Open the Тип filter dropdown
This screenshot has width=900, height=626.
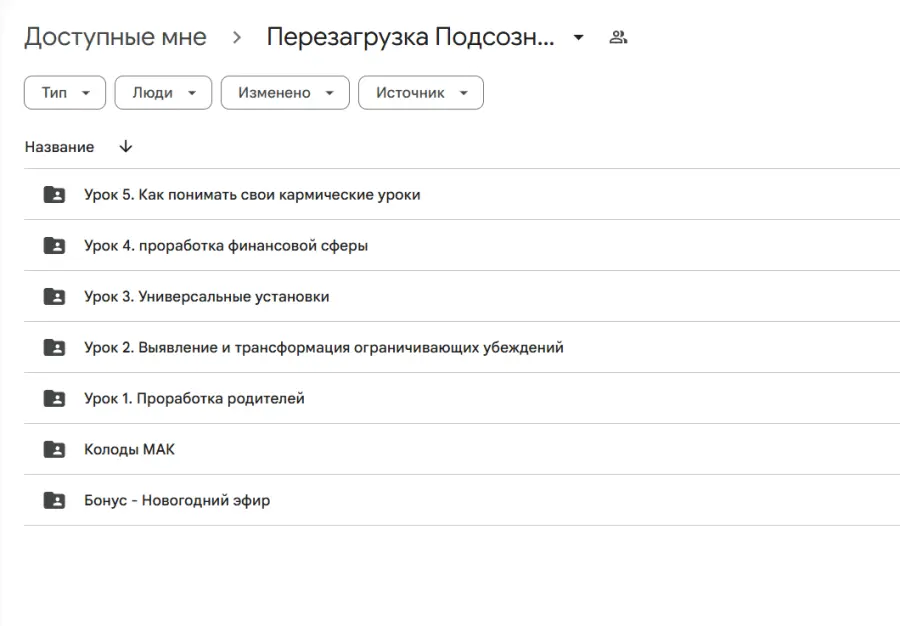click(64, 92)
